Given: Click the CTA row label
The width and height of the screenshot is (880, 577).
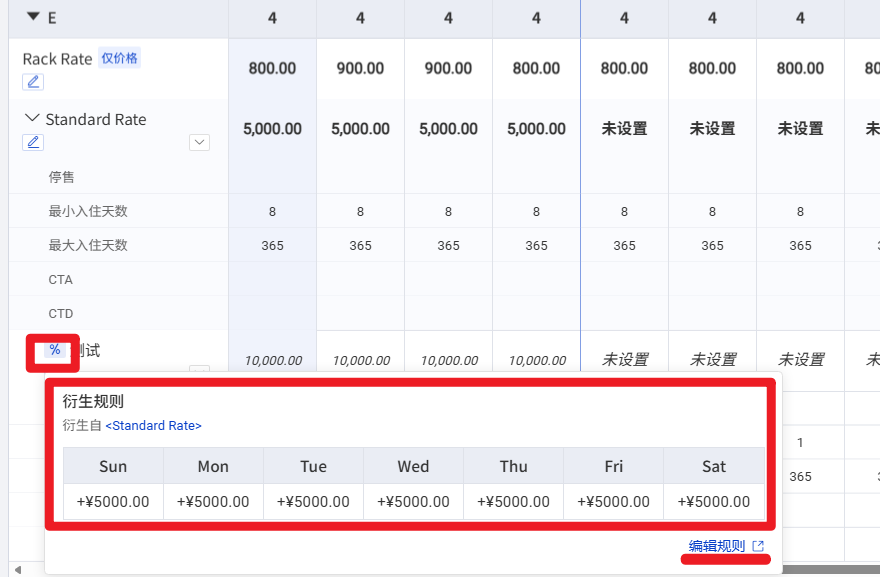Looking at the screenshot, I should [x=61, y=280].
